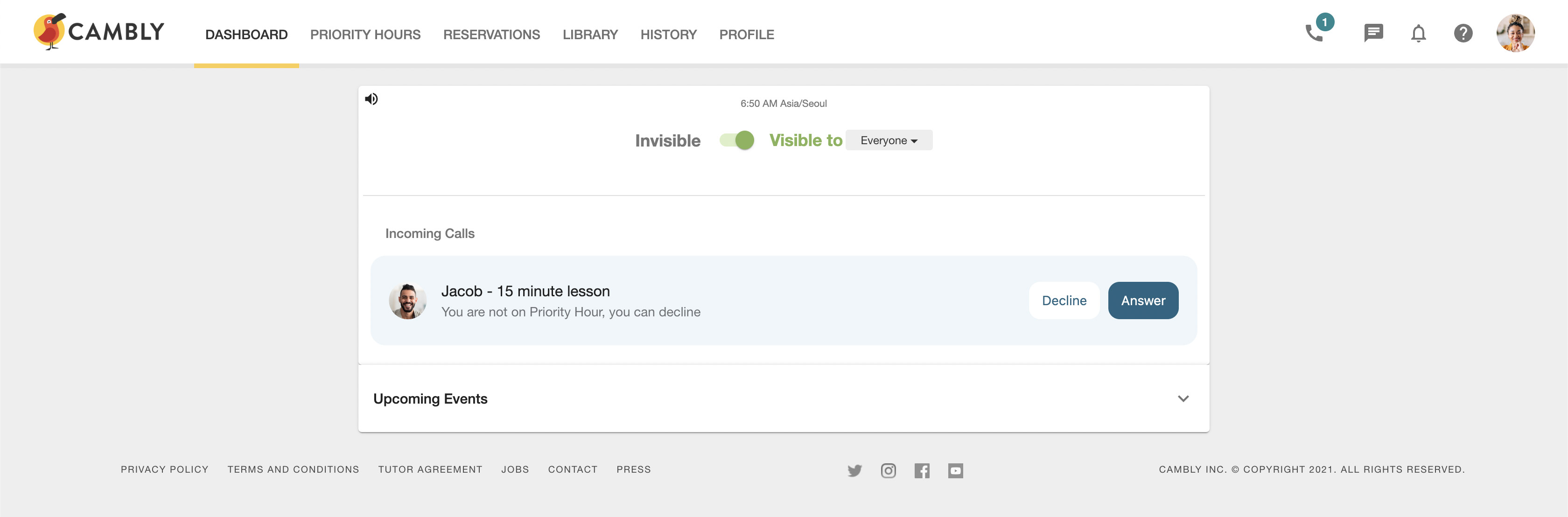The width and height of the screenshot is (1568, 517).
Task: Open Cambly Instagram icon
Action: tap(888, 470)
